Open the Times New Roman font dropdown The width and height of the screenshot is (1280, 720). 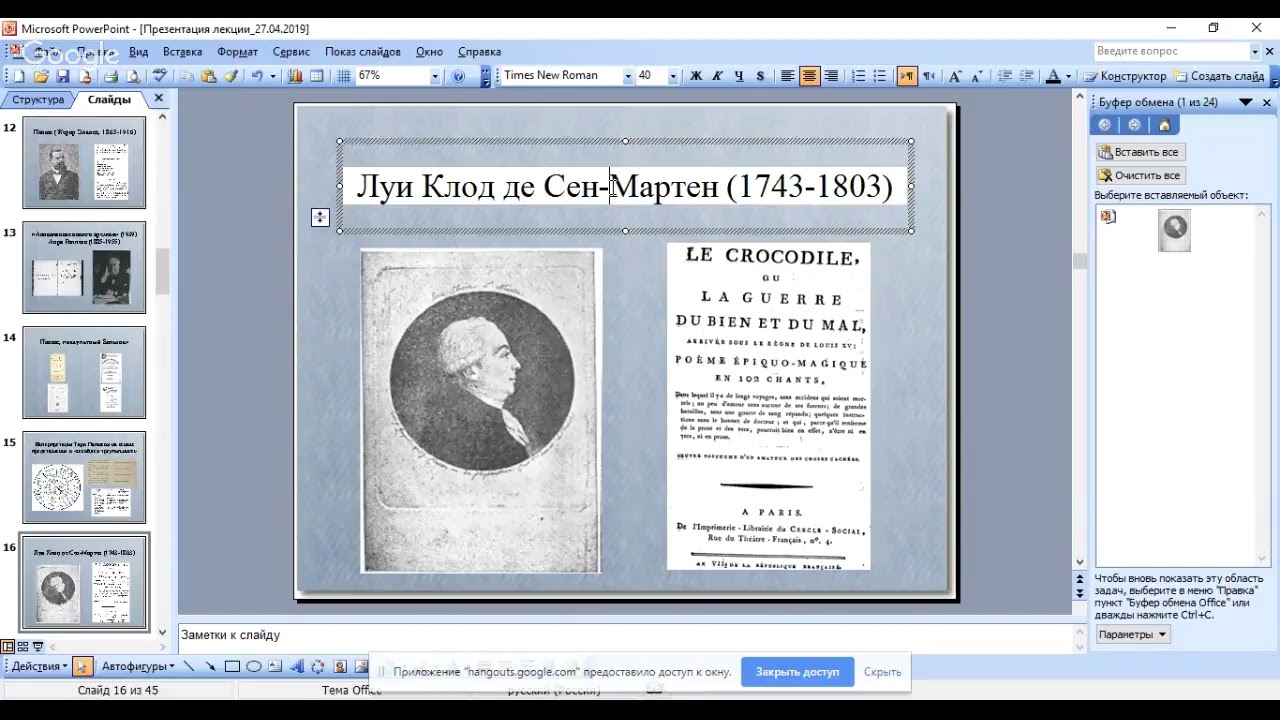[628, 76]
